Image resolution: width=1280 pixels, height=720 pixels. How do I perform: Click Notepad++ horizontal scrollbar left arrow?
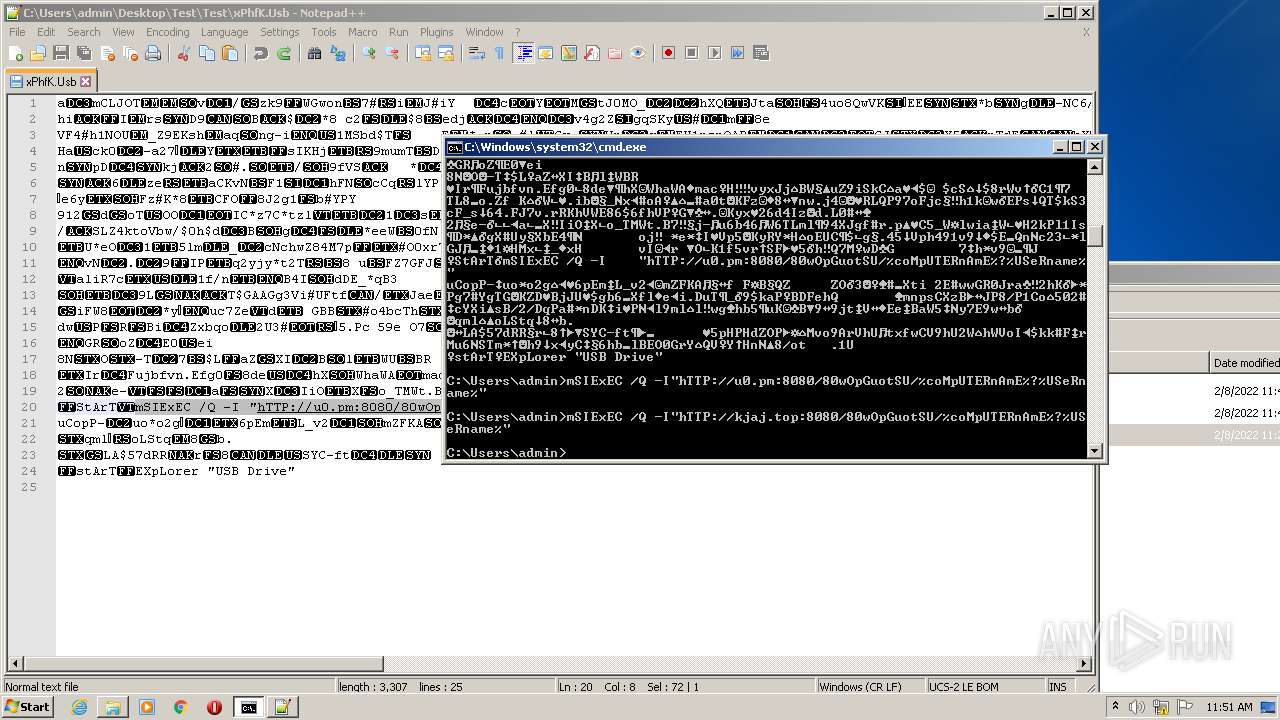(15, 663)
